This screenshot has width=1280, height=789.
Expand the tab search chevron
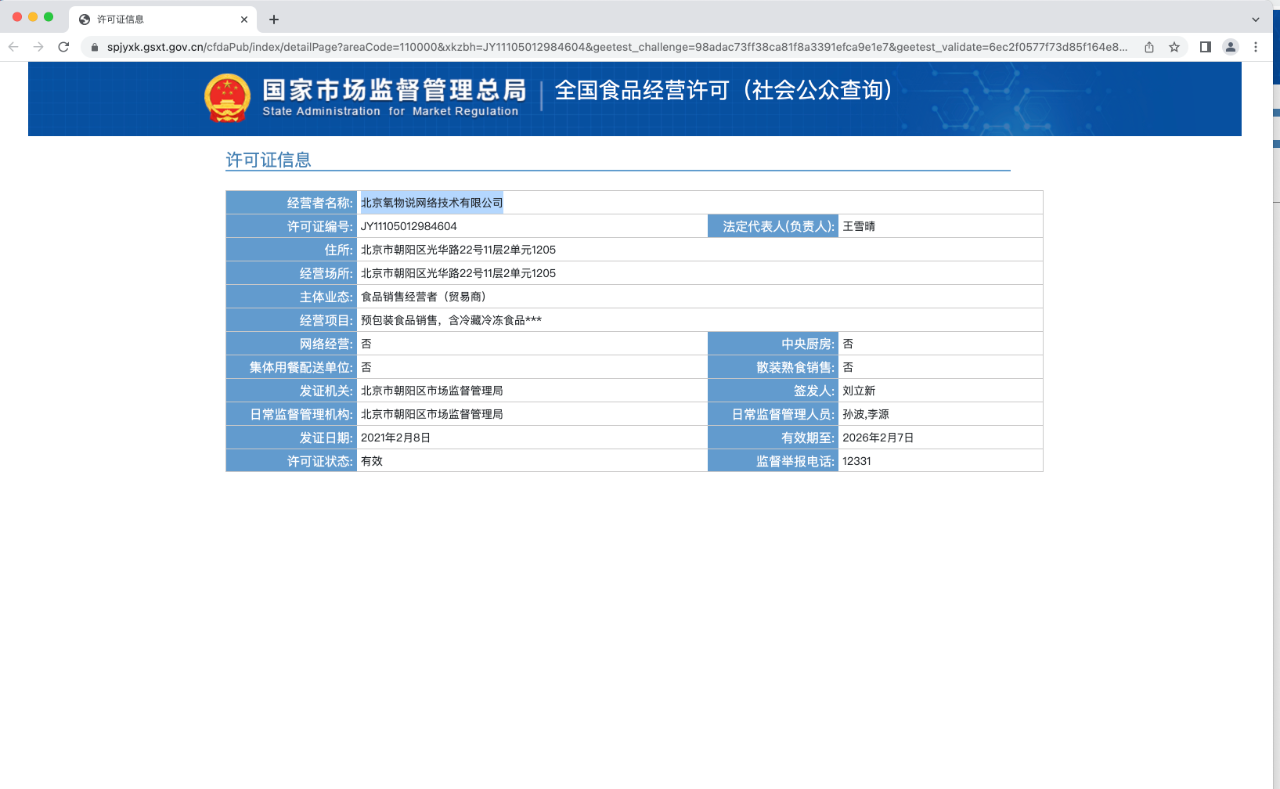[1256, 19]
